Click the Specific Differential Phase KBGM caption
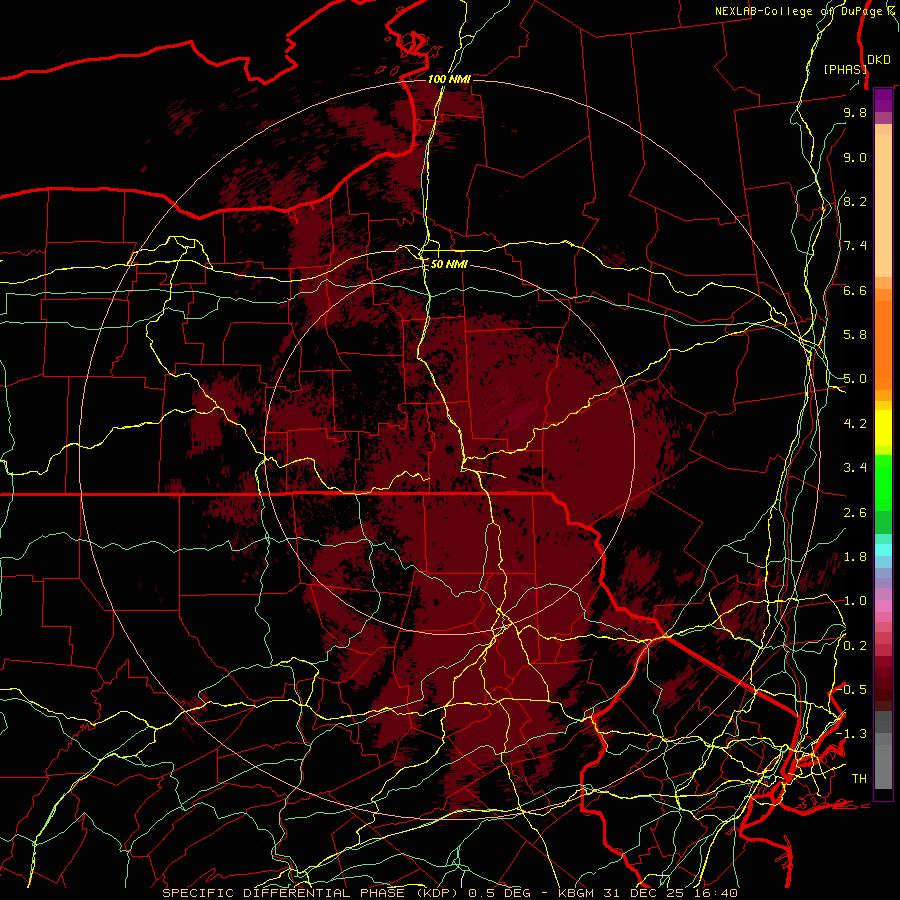Viewport: 900px width, 900px height. coord(450,893)
